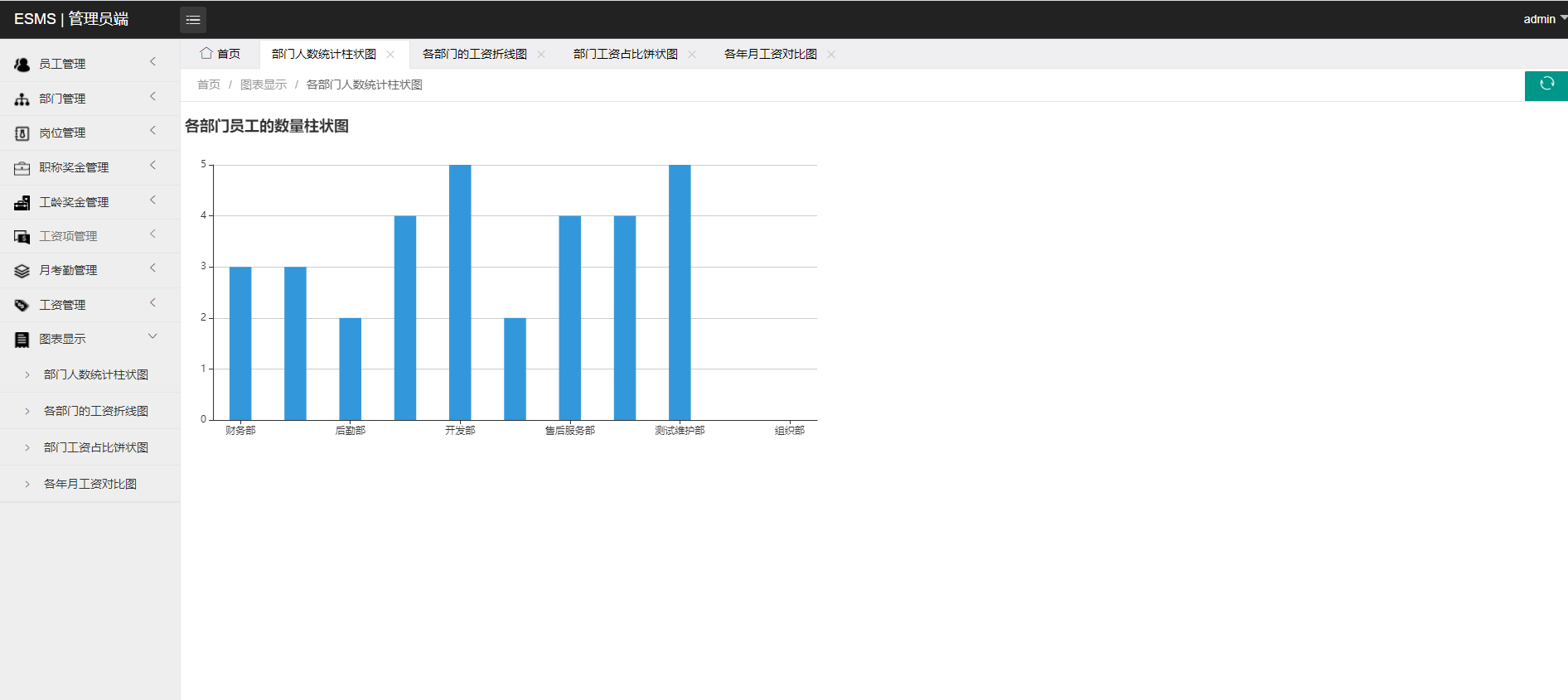The height and width of the screenshot is (700, 1568).
Task: Open 部门工资占比饼状图 from the sidebar
Action: pos(95,447)
